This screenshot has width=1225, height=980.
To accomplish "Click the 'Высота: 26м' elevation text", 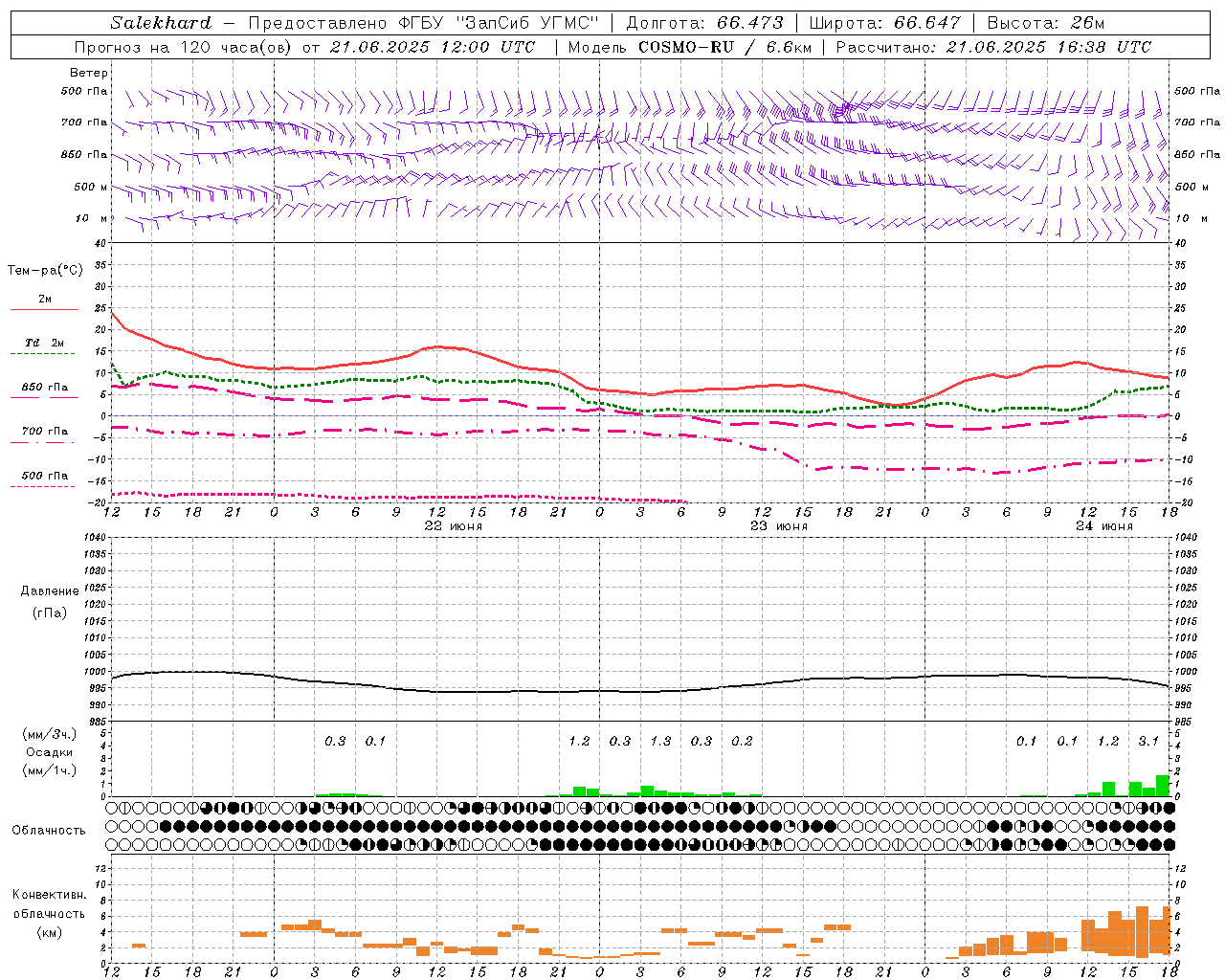I will [x=1046, y=23].
